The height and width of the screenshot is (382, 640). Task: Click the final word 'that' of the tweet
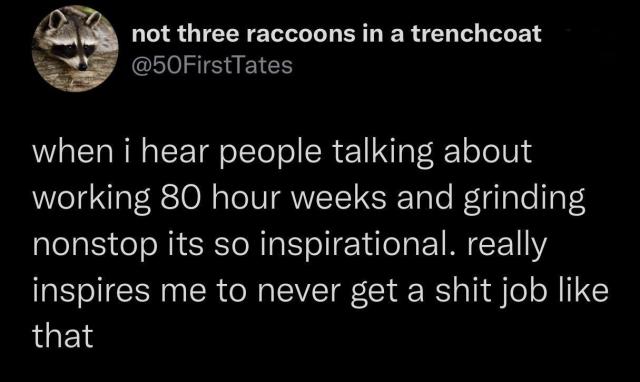pyautogui.click(x=63, y=336)
